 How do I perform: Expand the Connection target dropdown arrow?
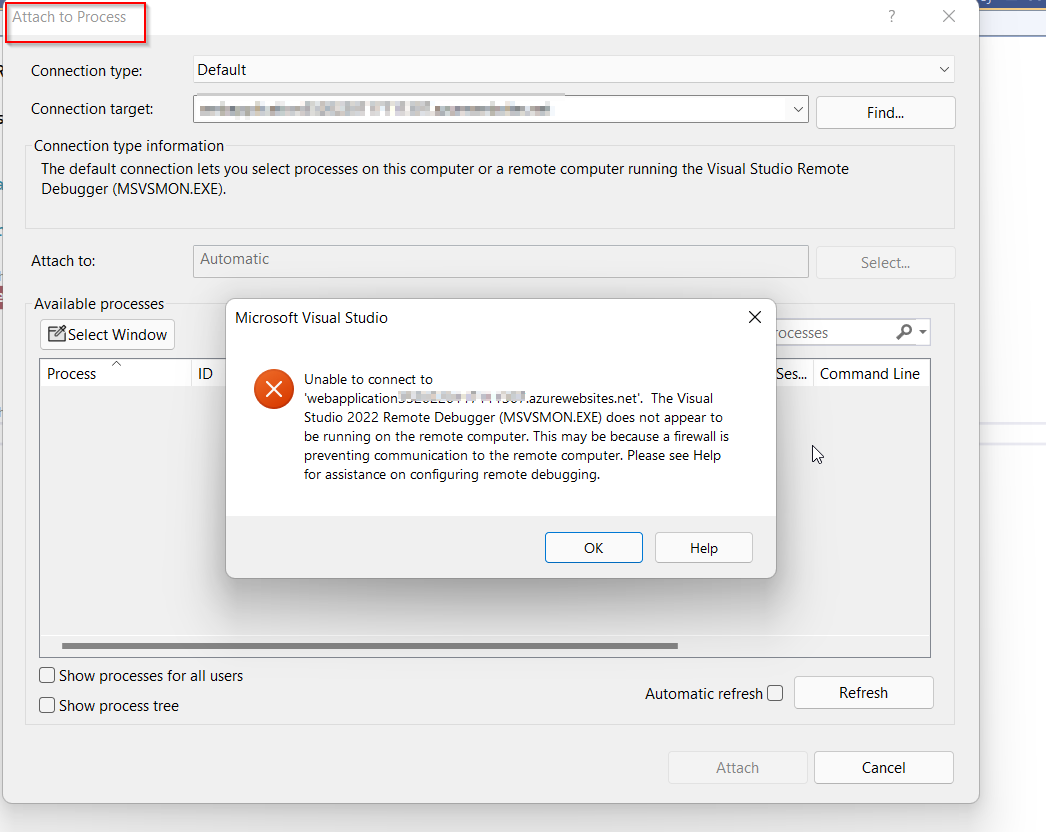(798, 109)
